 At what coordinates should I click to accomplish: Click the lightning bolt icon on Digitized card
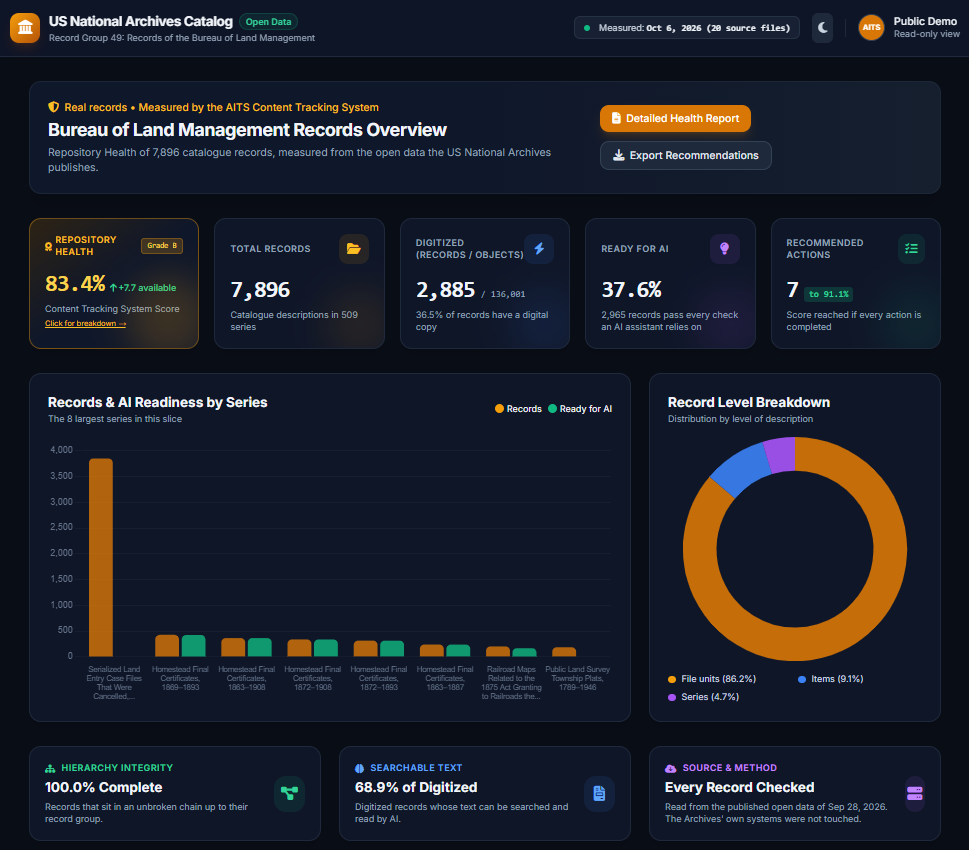tap(539, 249)
